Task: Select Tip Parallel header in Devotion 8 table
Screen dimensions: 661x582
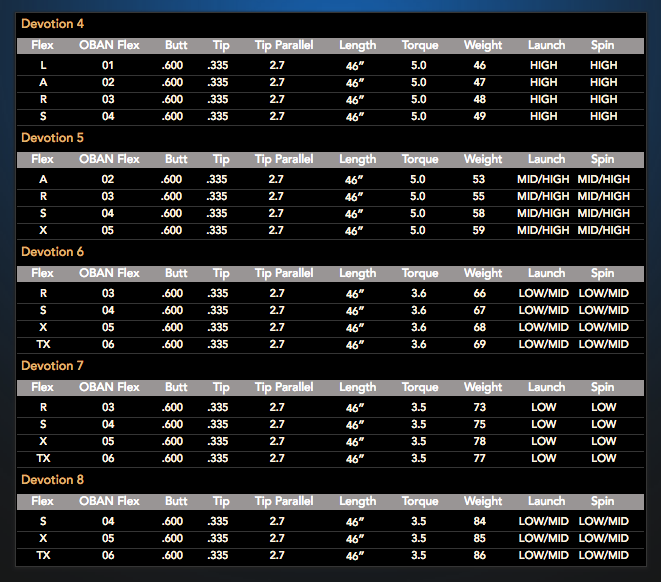Action: coord(284,501)
